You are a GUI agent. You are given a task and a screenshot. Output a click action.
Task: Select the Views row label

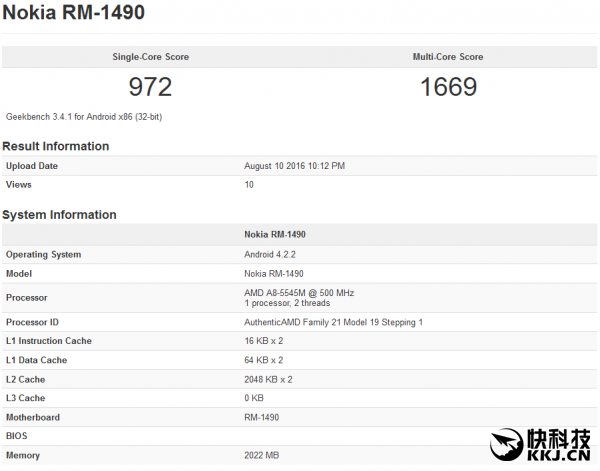click(x=19, y=184)
